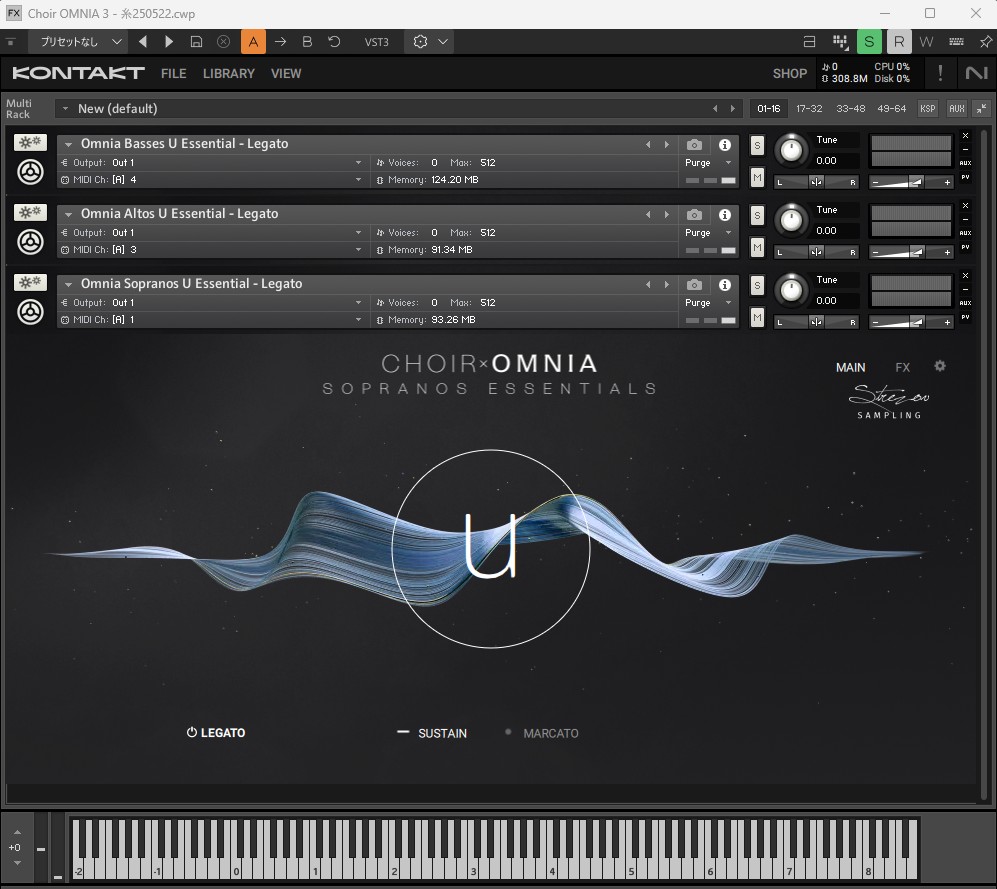This screenshot has width=997, height=889.
Task: Show info for Omnia Sopranos instrument
Action: [x=724, y=285]
